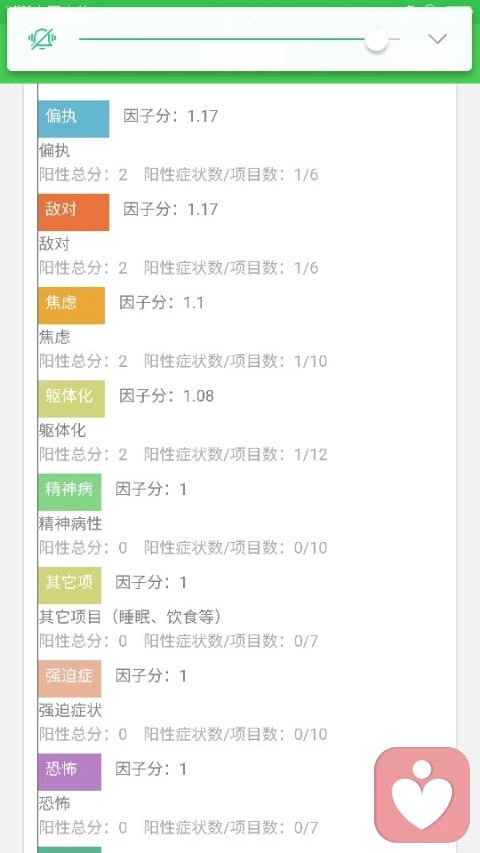Tap the 敌对 阳性总分 2 line
The width and height of the screenshot is (480, 853).
coord(83,268)
